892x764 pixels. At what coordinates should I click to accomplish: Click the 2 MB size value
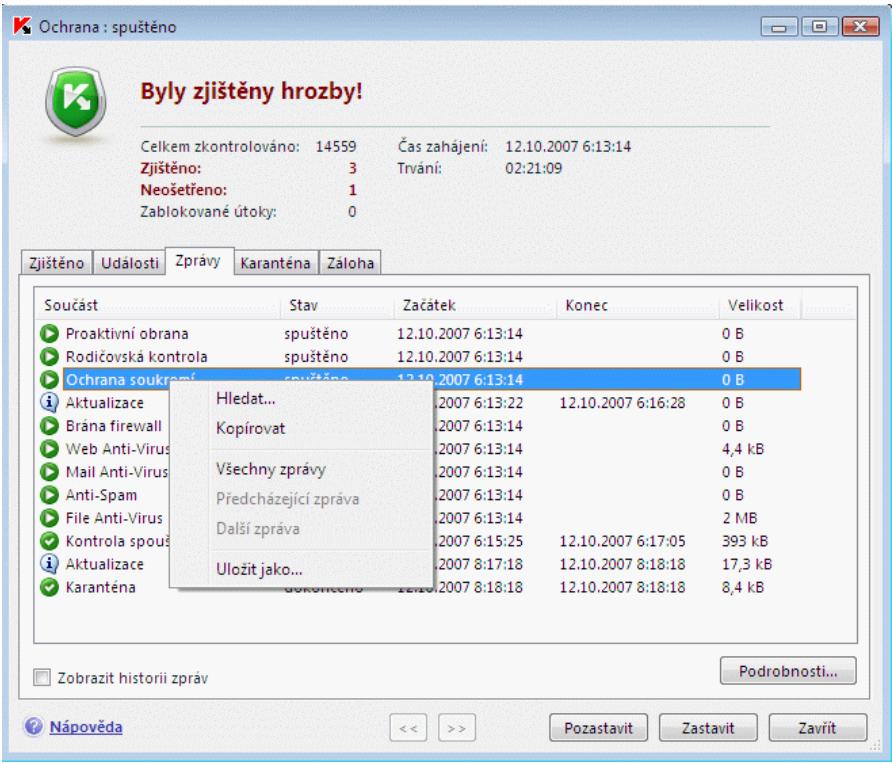(x=740, y=518)
